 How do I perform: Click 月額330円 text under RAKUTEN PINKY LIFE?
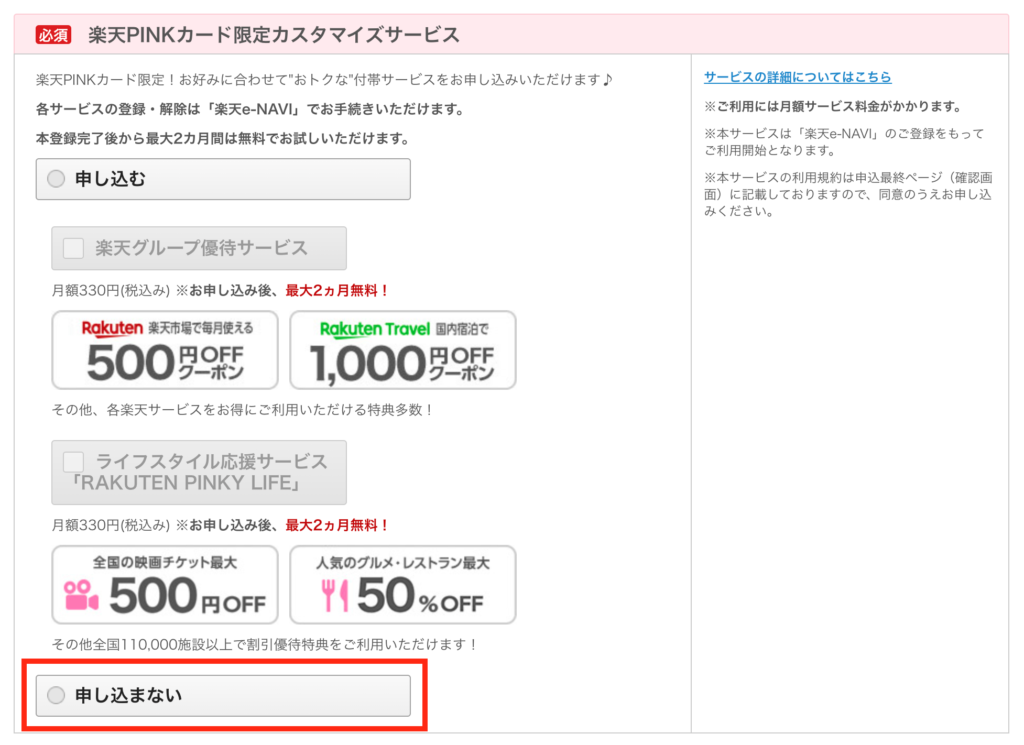click(111, 525)
